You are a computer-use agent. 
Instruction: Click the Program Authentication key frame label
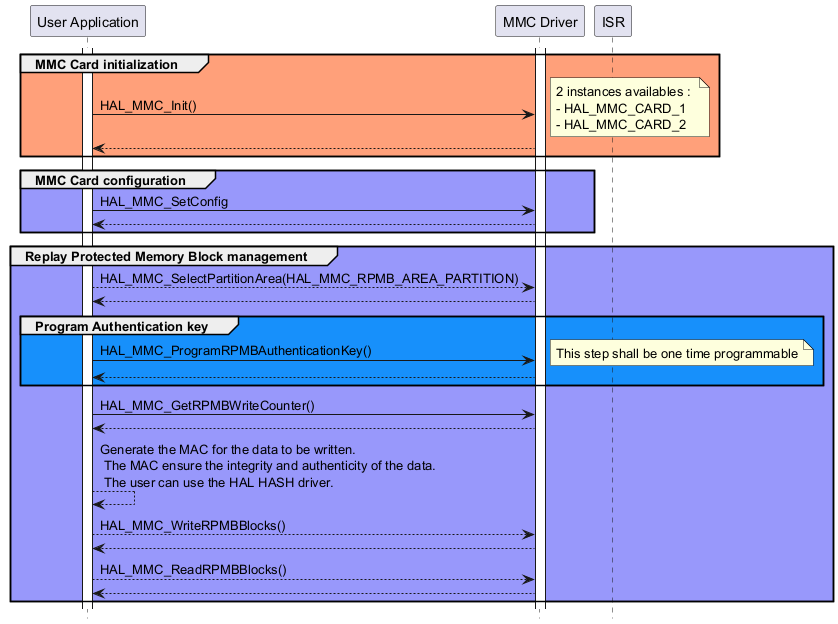tap(121, 326)
